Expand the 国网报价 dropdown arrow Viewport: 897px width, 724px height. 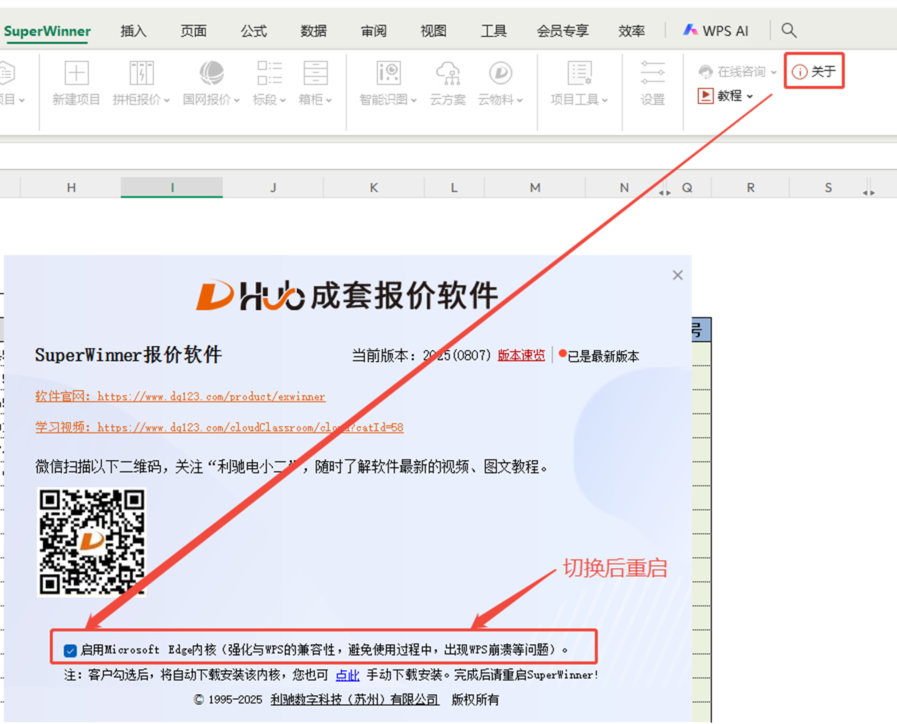click(x=236, y=101)
